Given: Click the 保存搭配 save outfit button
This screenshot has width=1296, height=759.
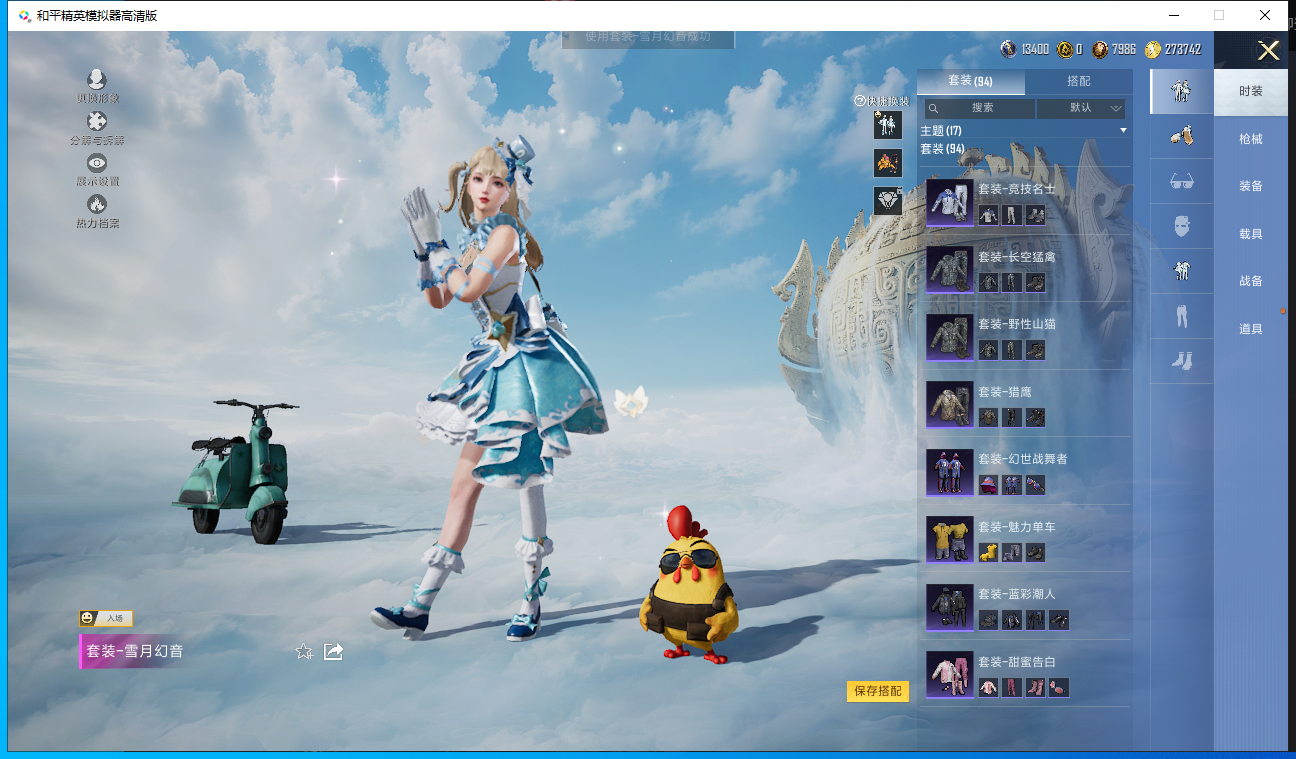Looking at the screenshot, I should point(878,691).
